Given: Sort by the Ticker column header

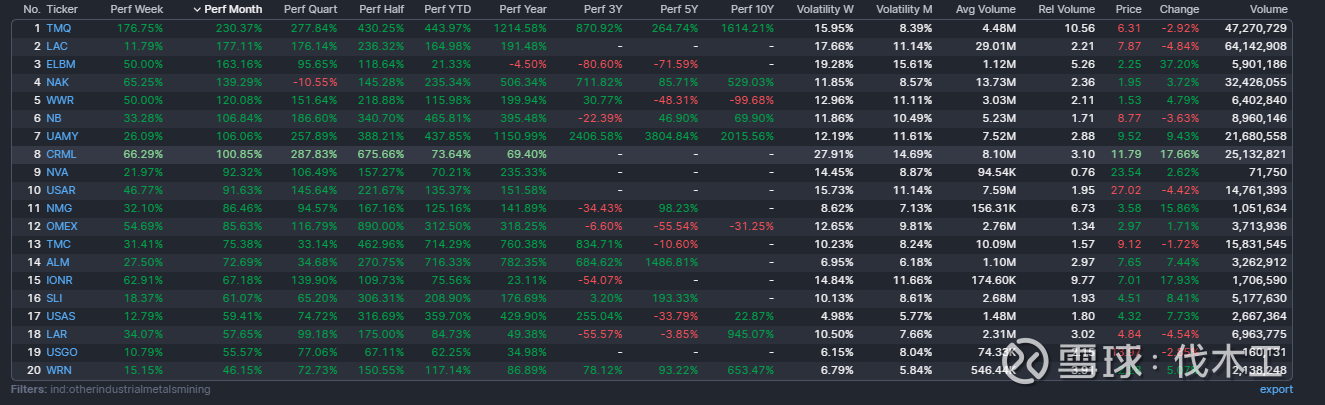Looking at the screenshot, I should click(62, 9).
